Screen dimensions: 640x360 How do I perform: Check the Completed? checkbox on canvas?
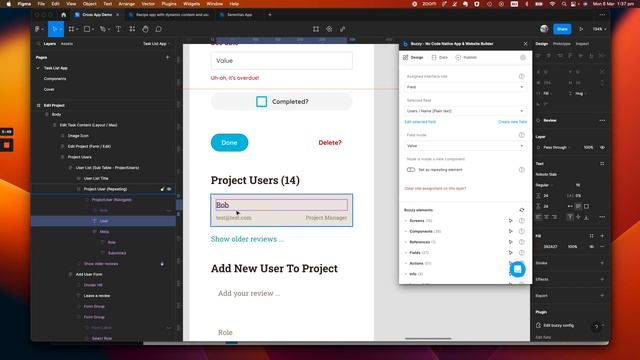point(262,102)
